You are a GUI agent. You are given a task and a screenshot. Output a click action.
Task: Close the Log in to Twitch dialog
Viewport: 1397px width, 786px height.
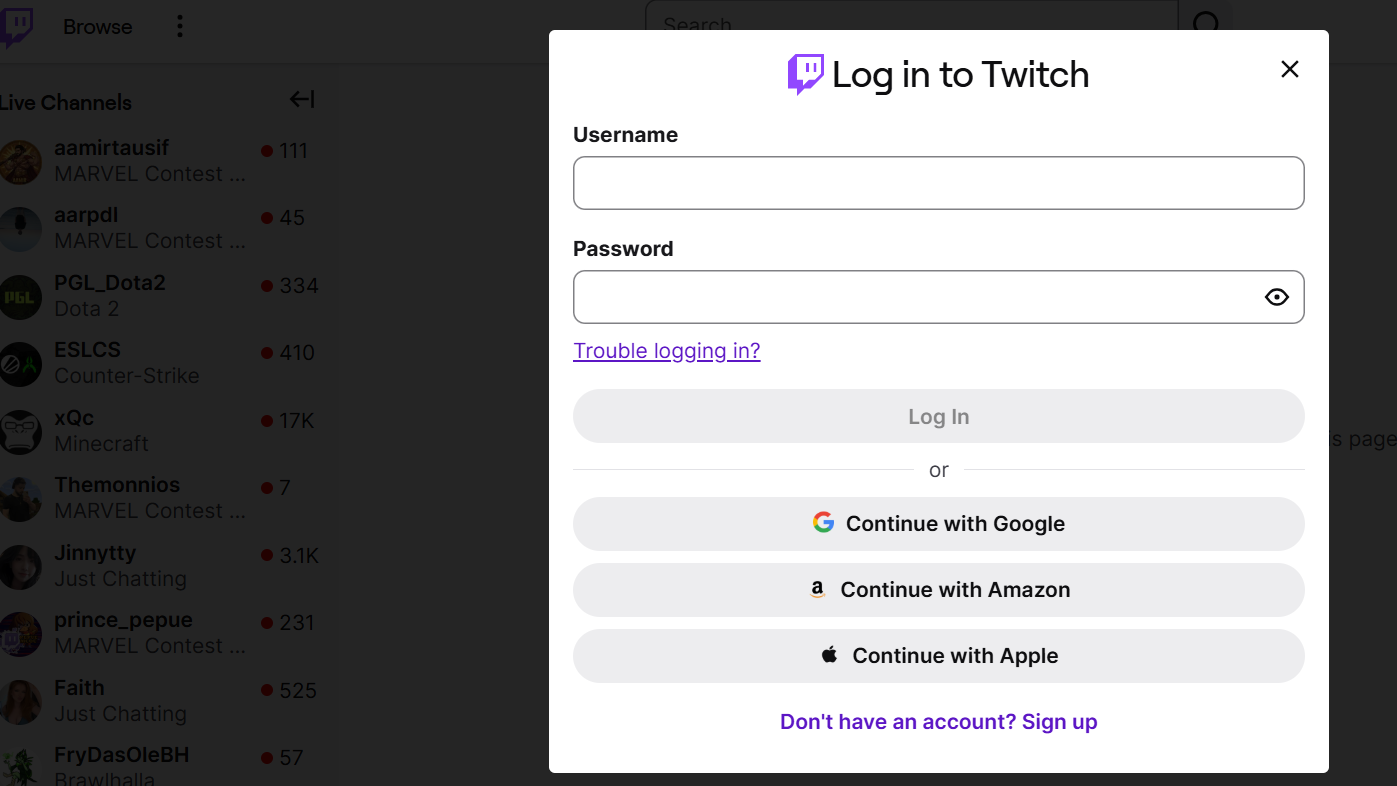click(x=1290, y=69)
